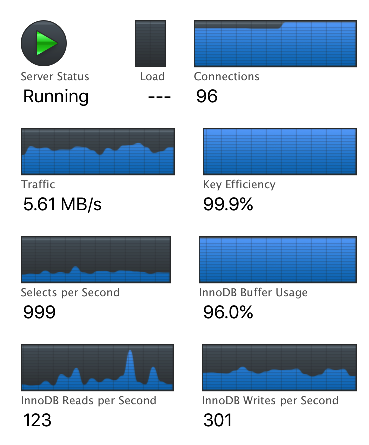Viewport: 369px width, 445px height.
Task: Click the 96.0% buffer usage value
Action: coord(228,312)
